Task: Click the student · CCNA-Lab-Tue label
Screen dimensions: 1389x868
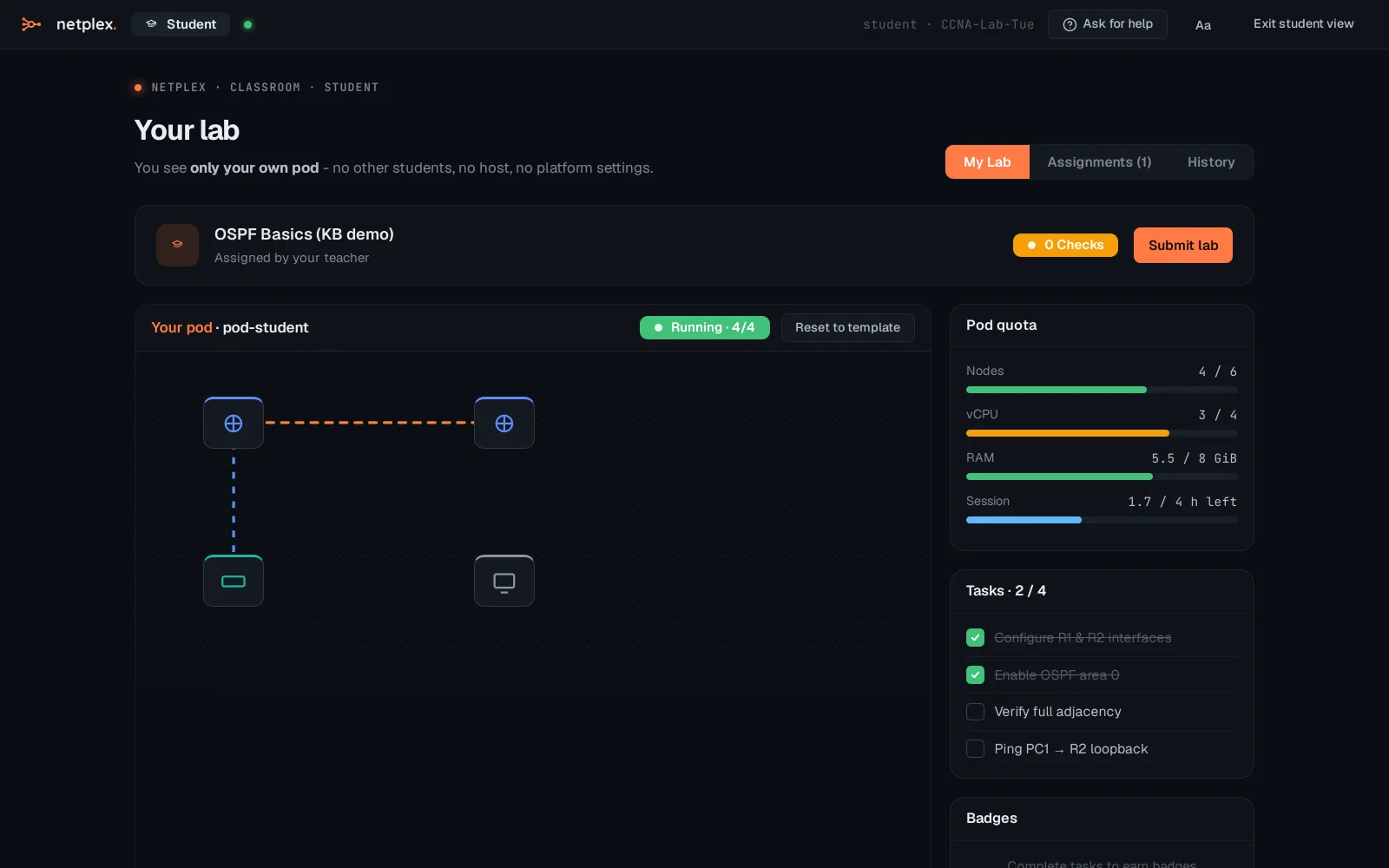Action: pyautogui.click(x=948, y=24)
